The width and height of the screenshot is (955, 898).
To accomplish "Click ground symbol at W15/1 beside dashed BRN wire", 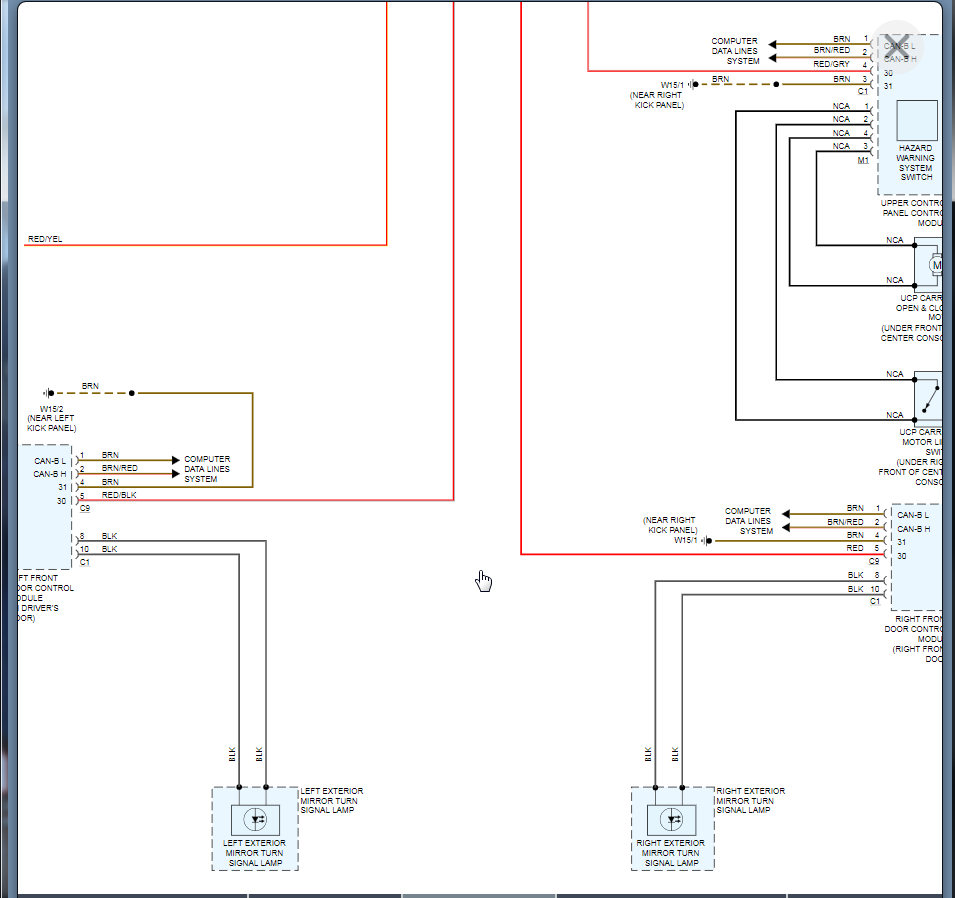I will click(693, 84).
